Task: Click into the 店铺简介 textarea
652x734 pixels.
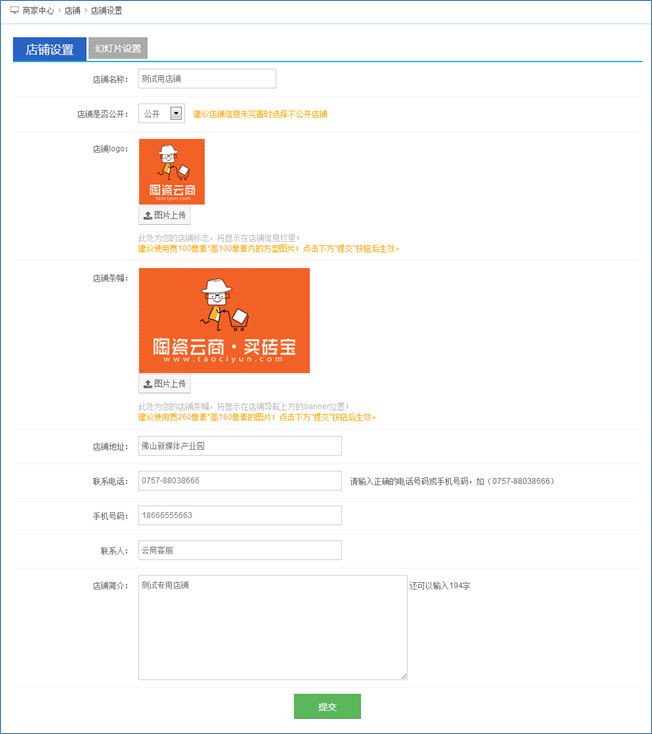Action: tap(273, 627)
